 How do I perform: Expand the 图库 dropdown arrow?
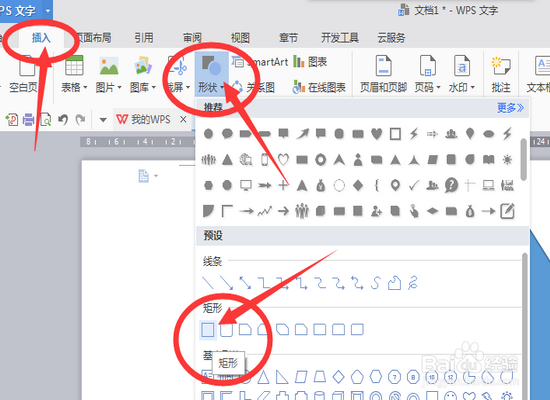154,87
